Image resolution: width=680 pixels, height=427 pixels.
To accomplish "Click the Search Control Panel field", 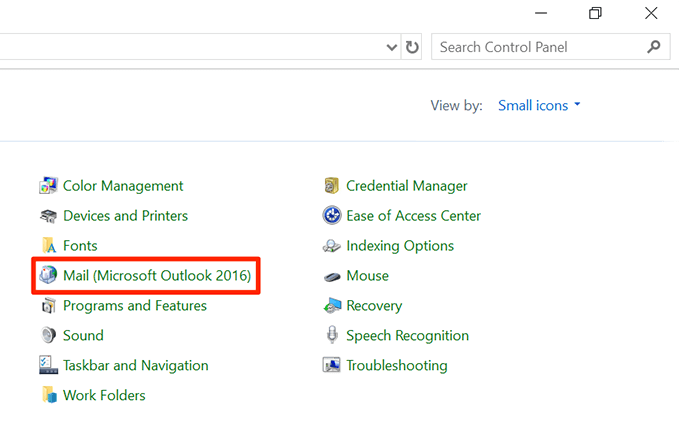I will 538,47.
